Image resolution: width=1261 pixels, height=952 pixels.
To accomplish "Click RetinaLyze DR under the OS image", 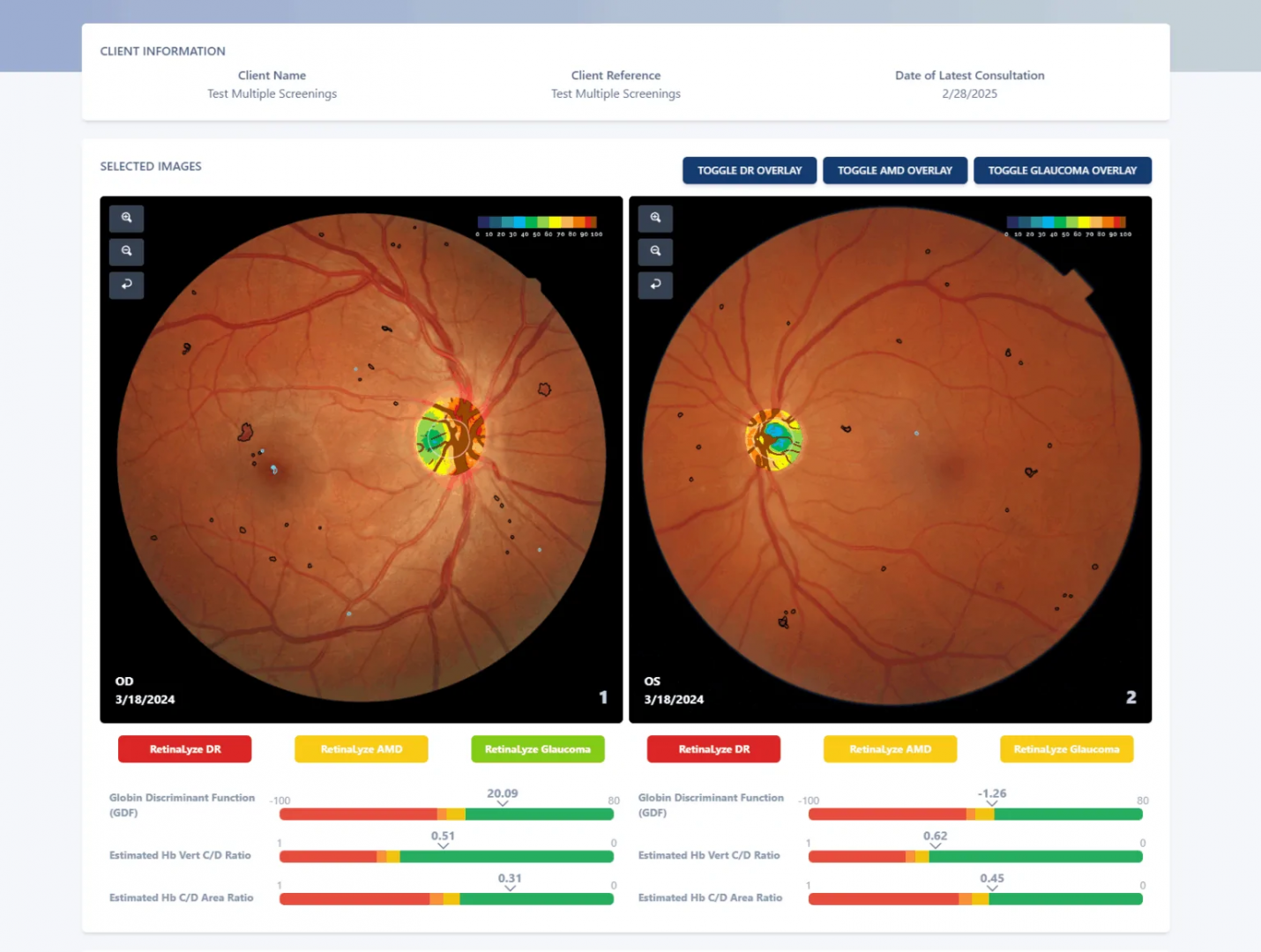I will pyautogui.click(x=713, y=748).
